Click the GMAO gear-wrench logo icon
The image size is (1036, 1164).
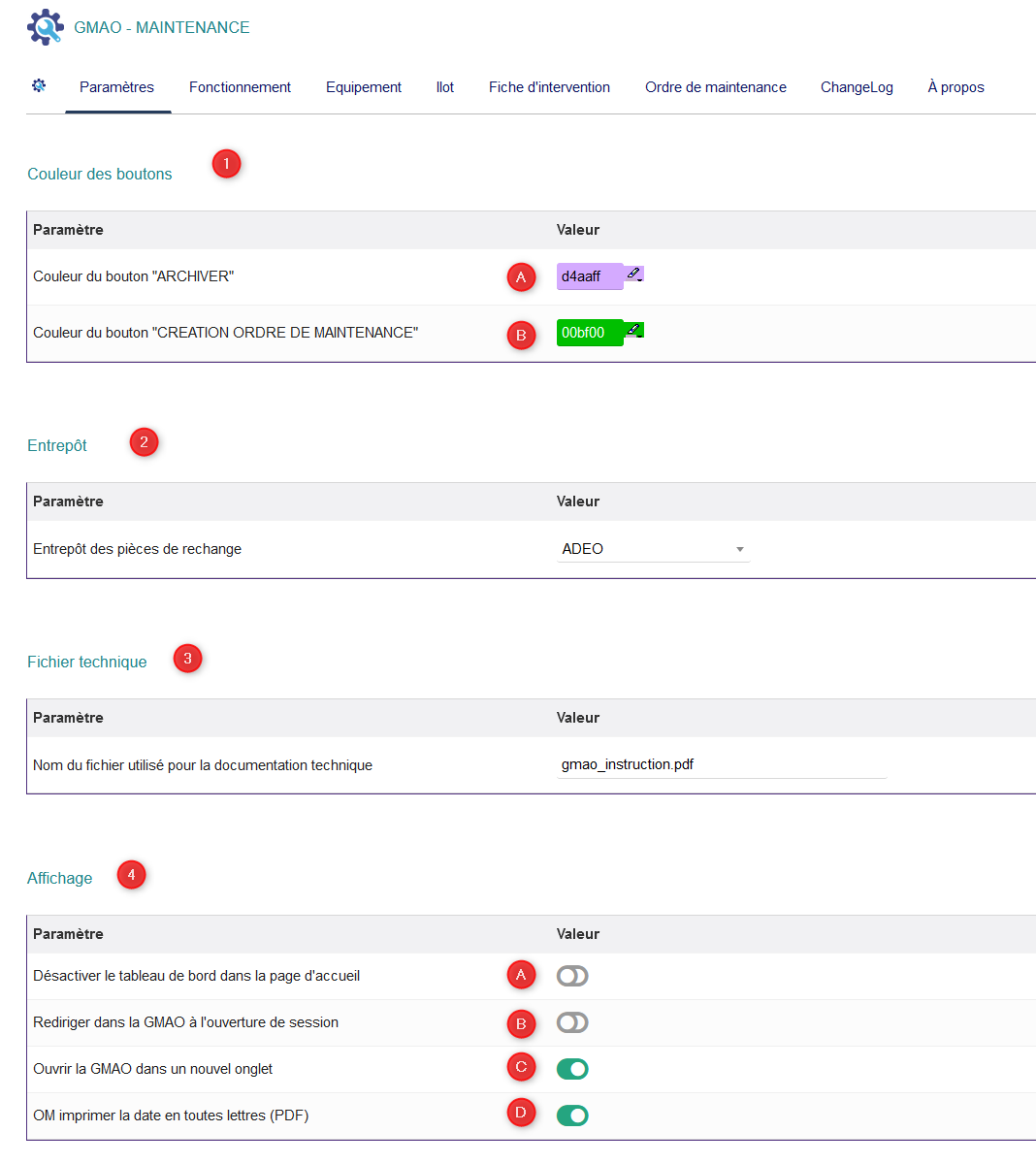click(45, 27)
